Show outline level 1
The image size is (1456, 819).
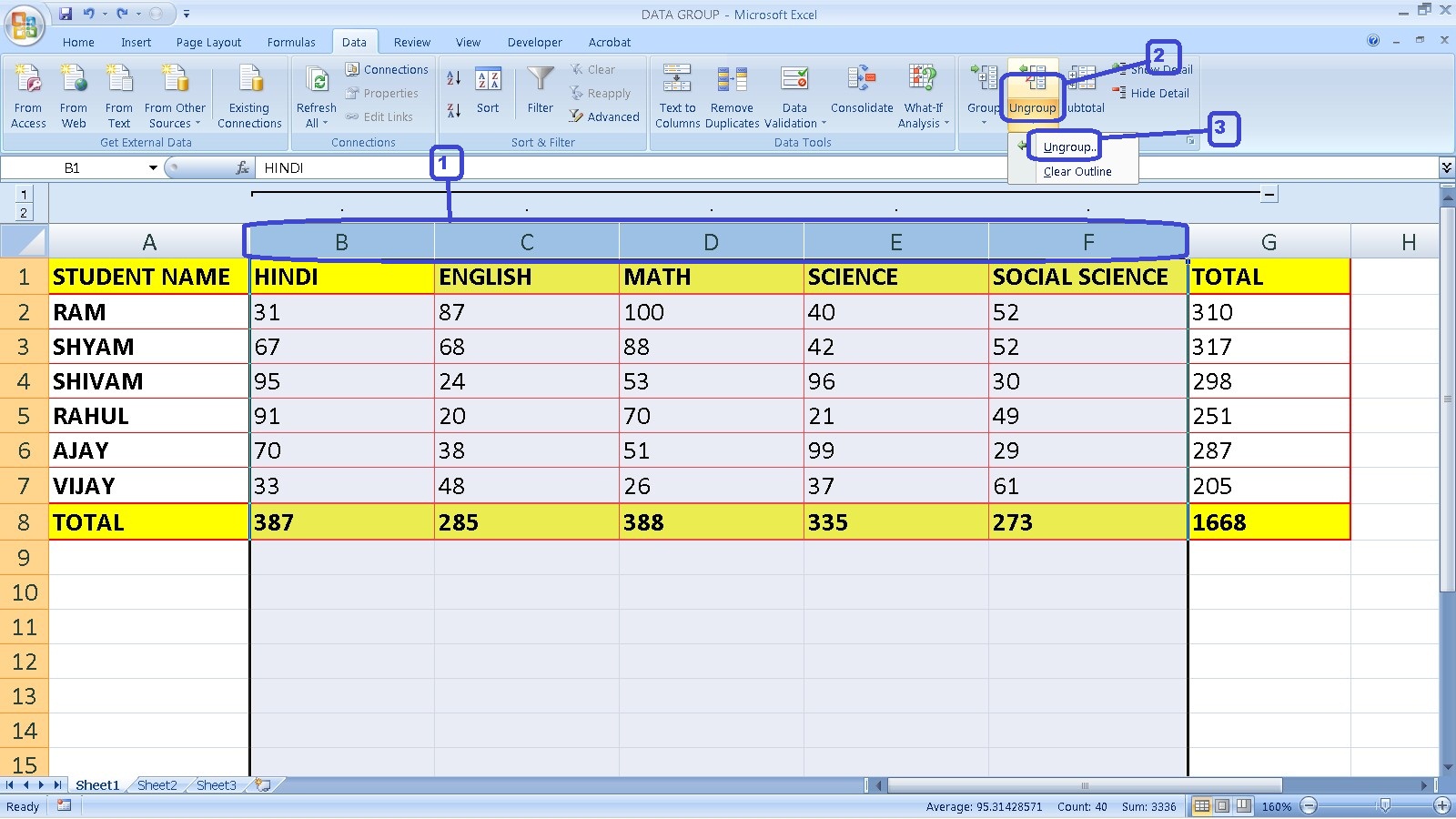point(24,194)
